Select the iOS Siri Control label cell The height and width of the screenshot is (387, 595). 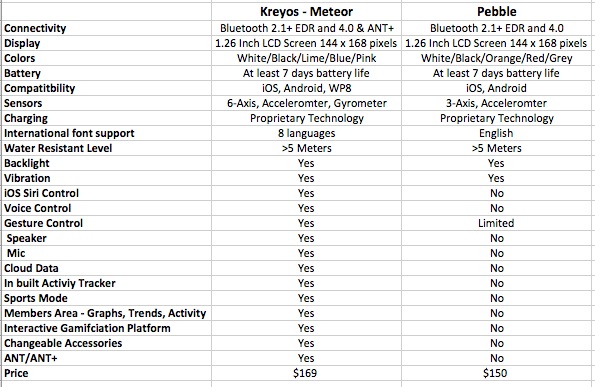pos(107,193)
